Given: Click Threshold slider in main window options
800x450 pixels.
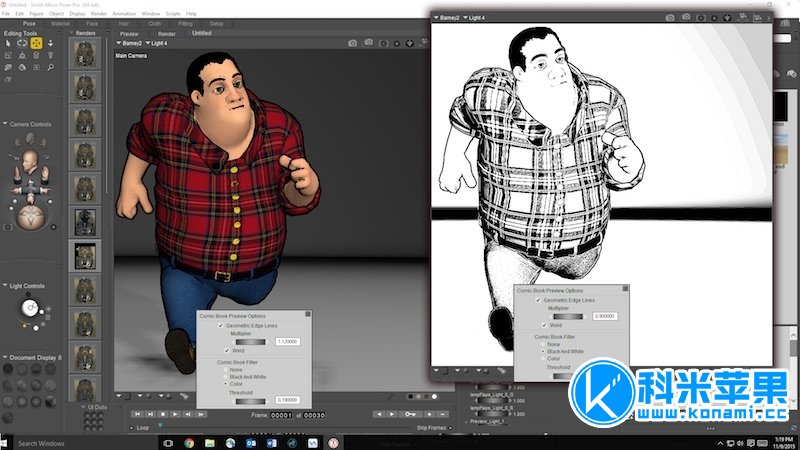Looking at the screenshot, I should point(251,401).
